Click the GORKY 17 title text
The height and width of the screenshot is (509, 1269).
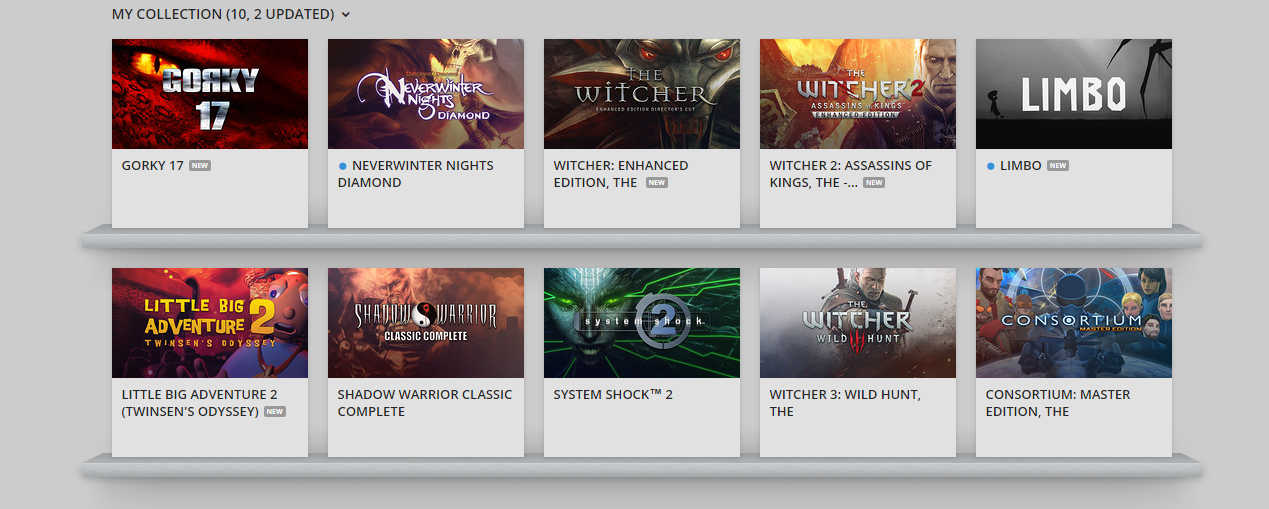click(153, 165)
